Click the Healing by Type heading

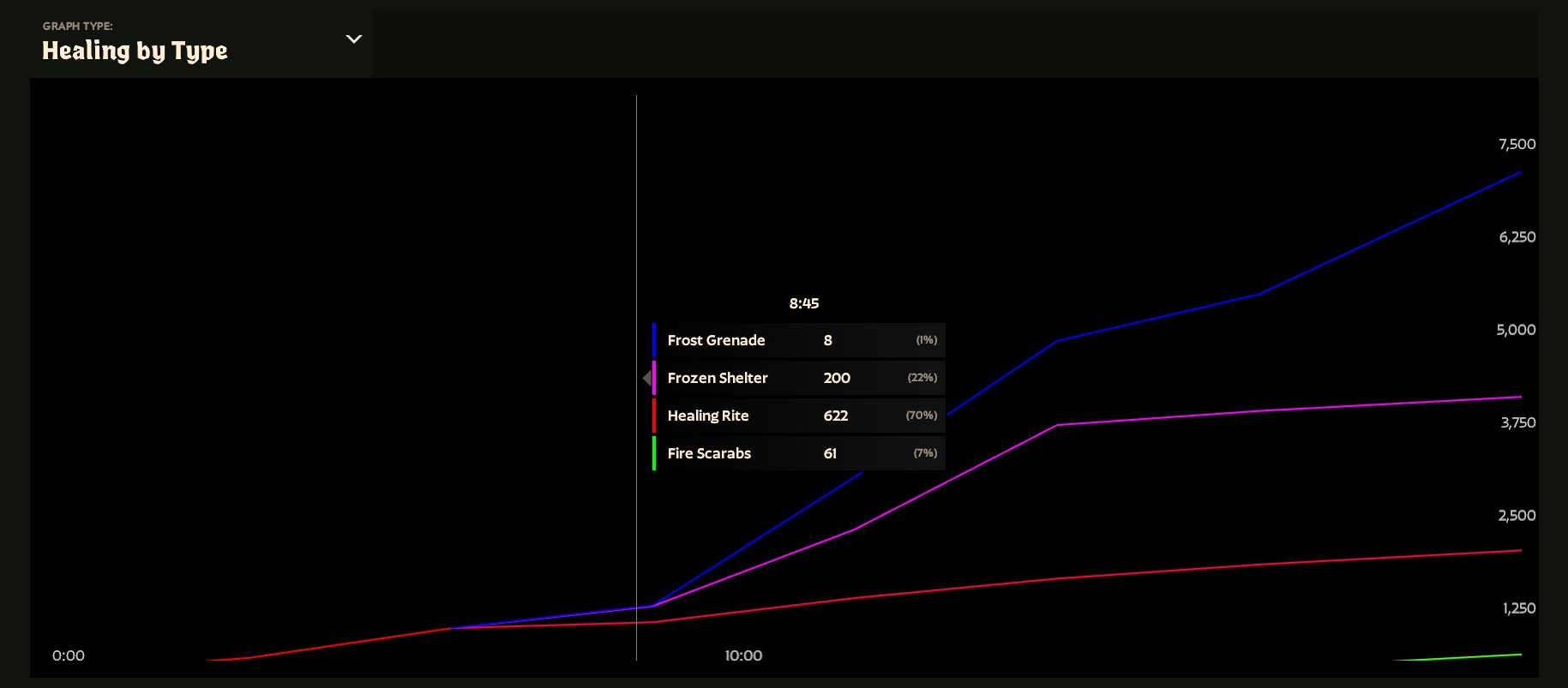[x=135, y=51]
